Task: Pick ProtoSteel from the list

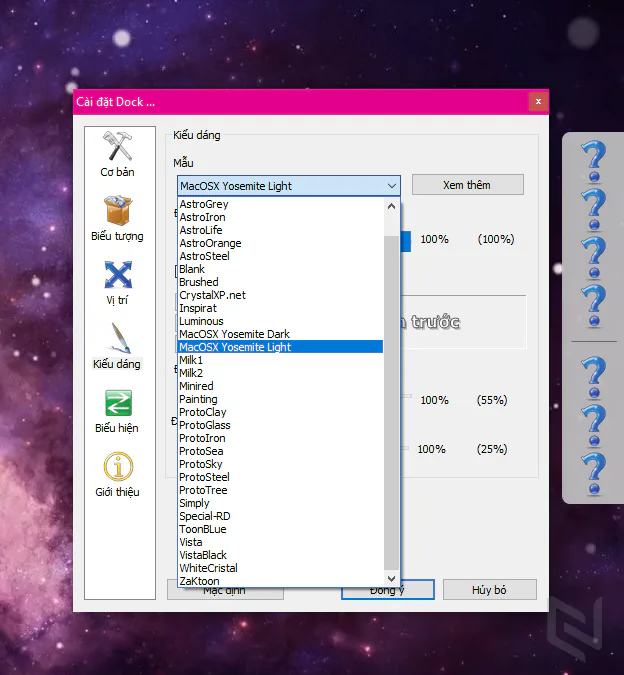Action: point(280,477)
